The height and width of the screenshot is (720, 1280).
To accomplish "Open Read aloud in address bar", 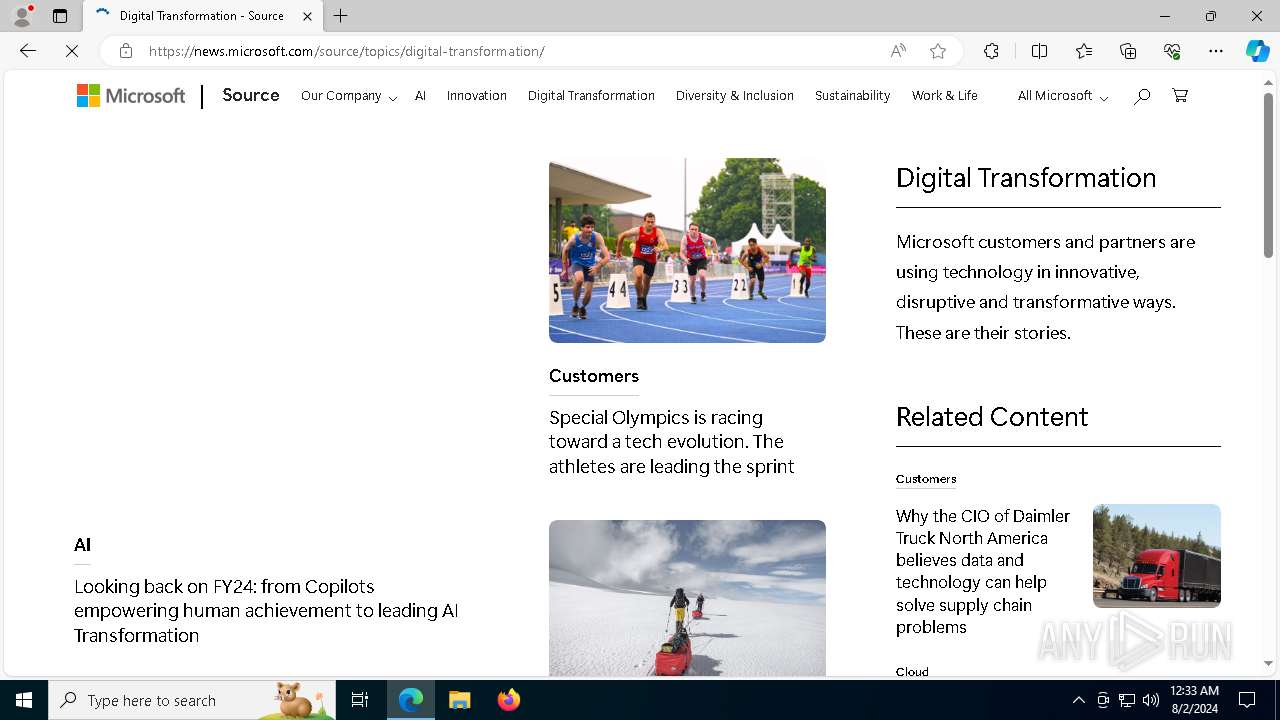I will [898, 51].
